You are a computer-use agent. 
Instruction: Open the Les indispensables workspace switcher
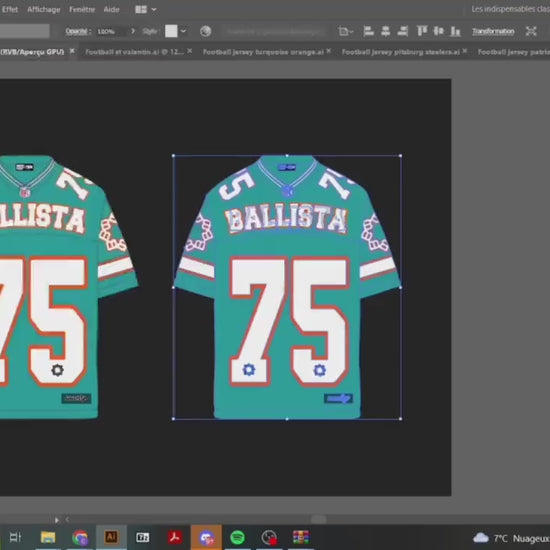510,9
